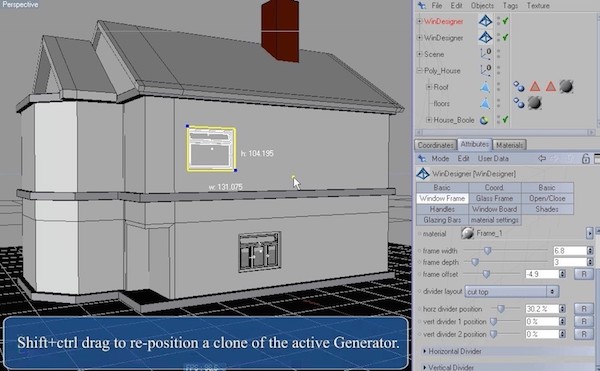
Task: Expand the red WinDesigner tree node
Action: coord(419,21)
